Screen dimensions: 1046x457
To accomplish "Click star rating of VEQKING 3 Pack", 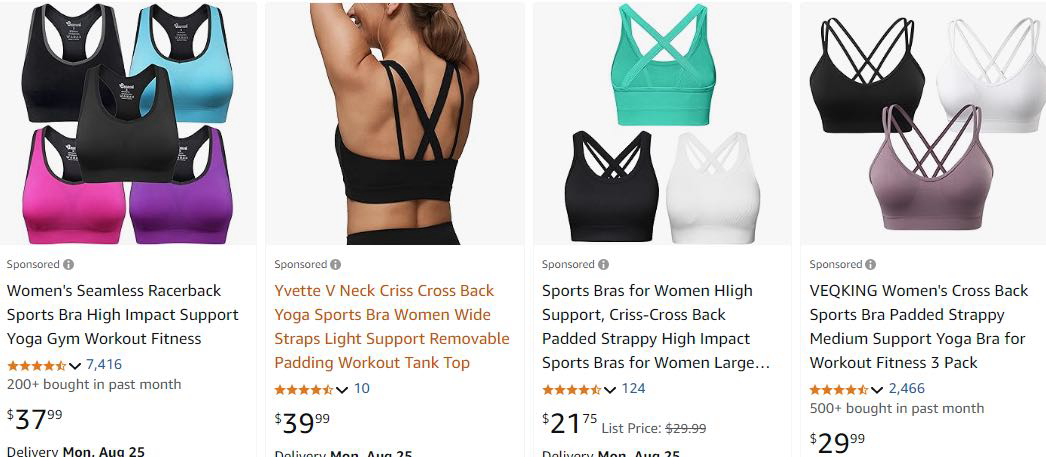I will (x=839, y=389).
